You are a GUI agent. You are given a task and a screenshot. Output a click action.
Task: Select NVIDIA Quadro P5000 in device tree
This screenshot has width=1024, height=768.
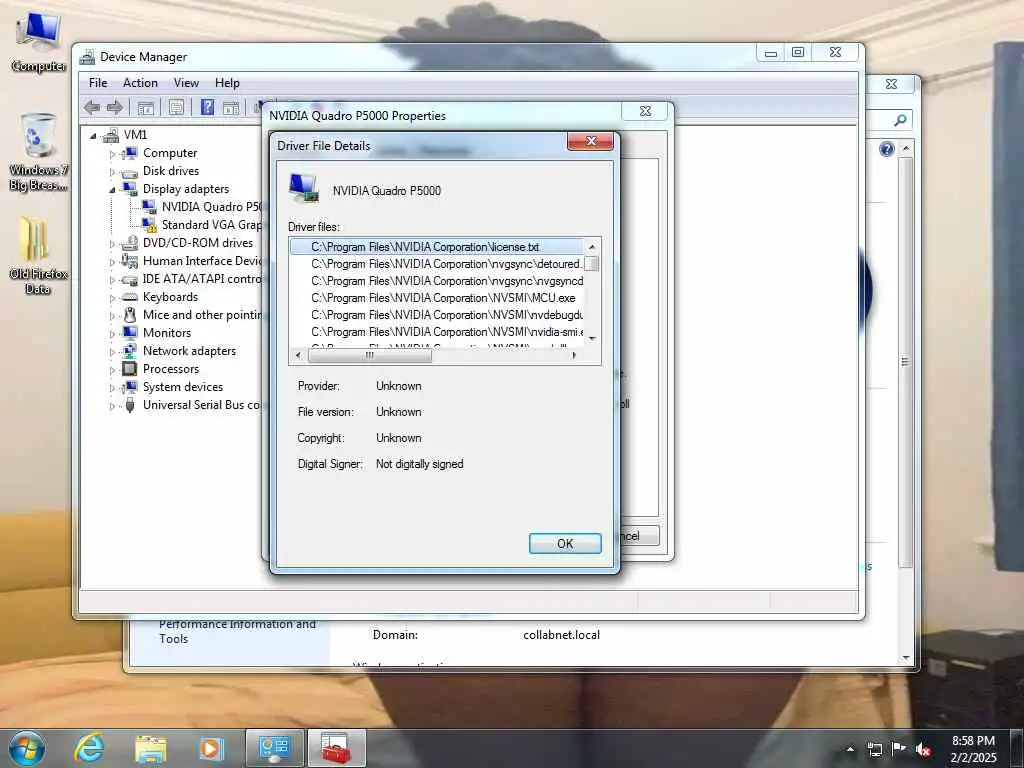pyautogui.click(x=211, y=206)
